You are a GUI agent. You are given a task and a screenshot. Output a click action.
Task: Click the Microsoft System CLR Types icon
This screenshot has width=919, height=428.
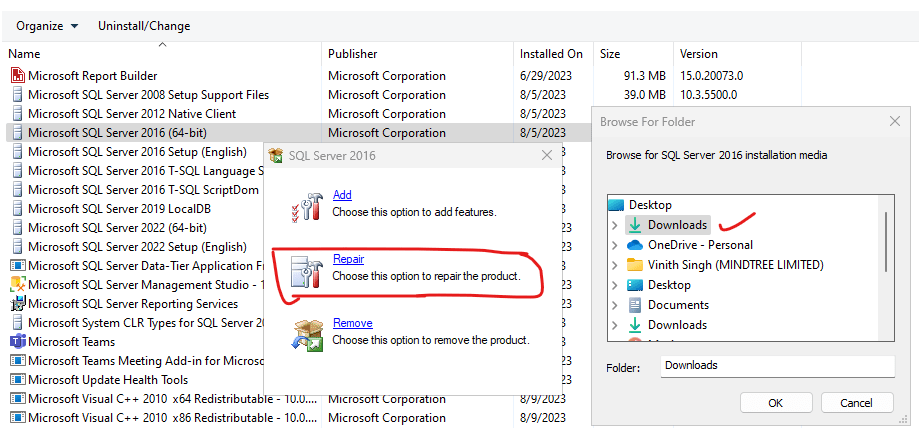(x=18, y=322)
